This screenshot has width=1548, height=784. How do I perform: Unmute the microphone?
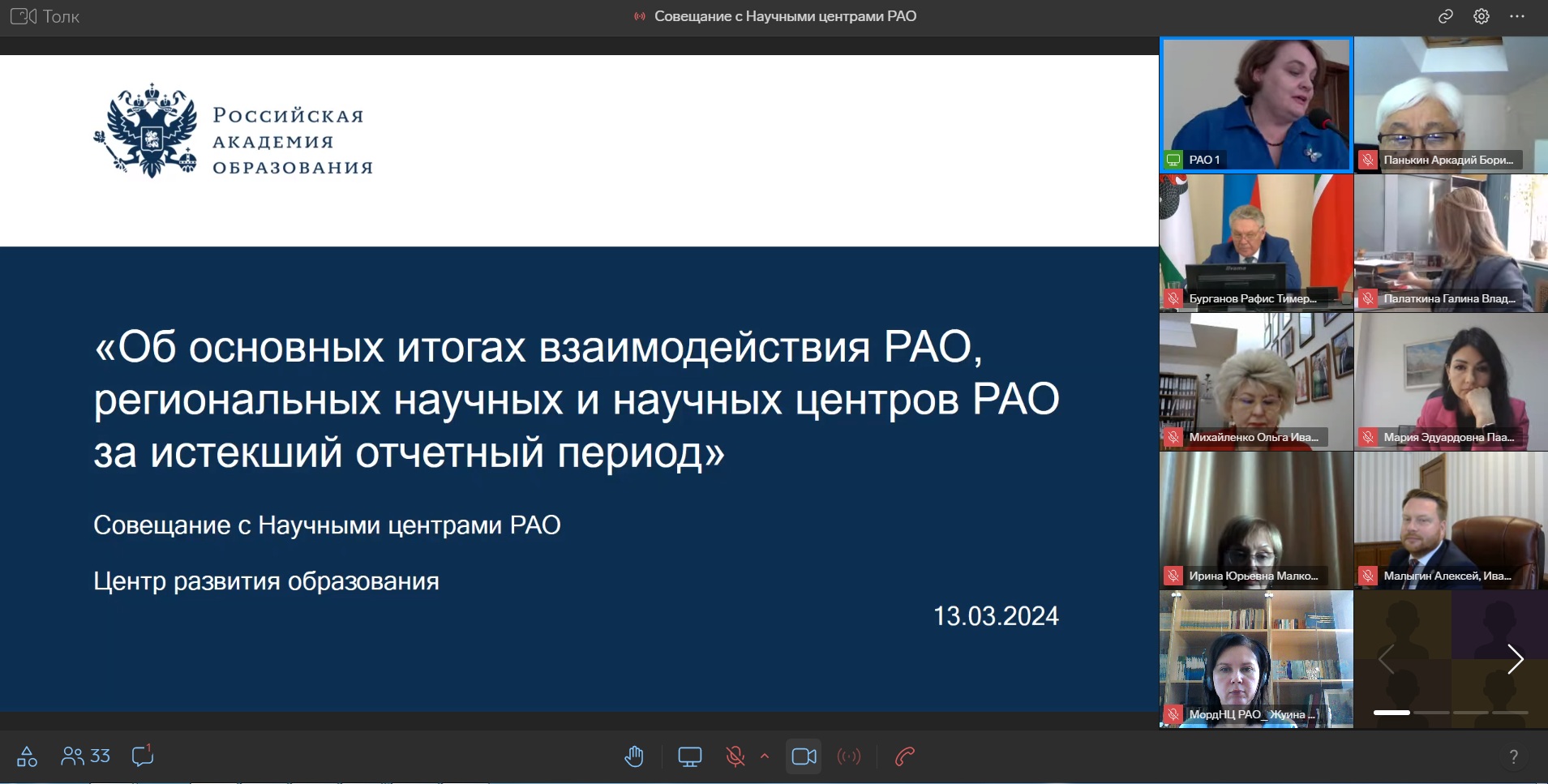point(735,756)
